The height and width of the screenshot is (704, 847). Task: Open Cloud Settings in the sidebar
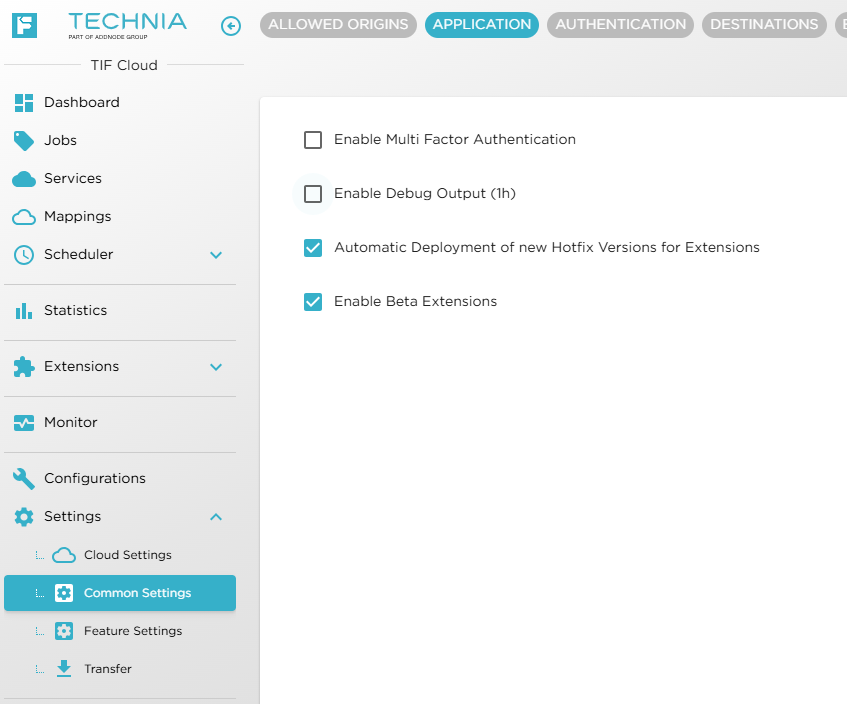point(129,554)
